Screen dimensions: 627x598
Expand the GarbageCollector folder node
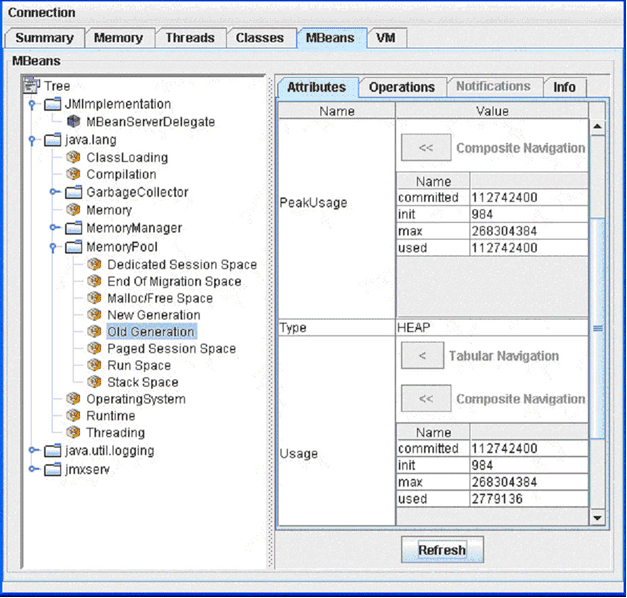coord(54,192)
